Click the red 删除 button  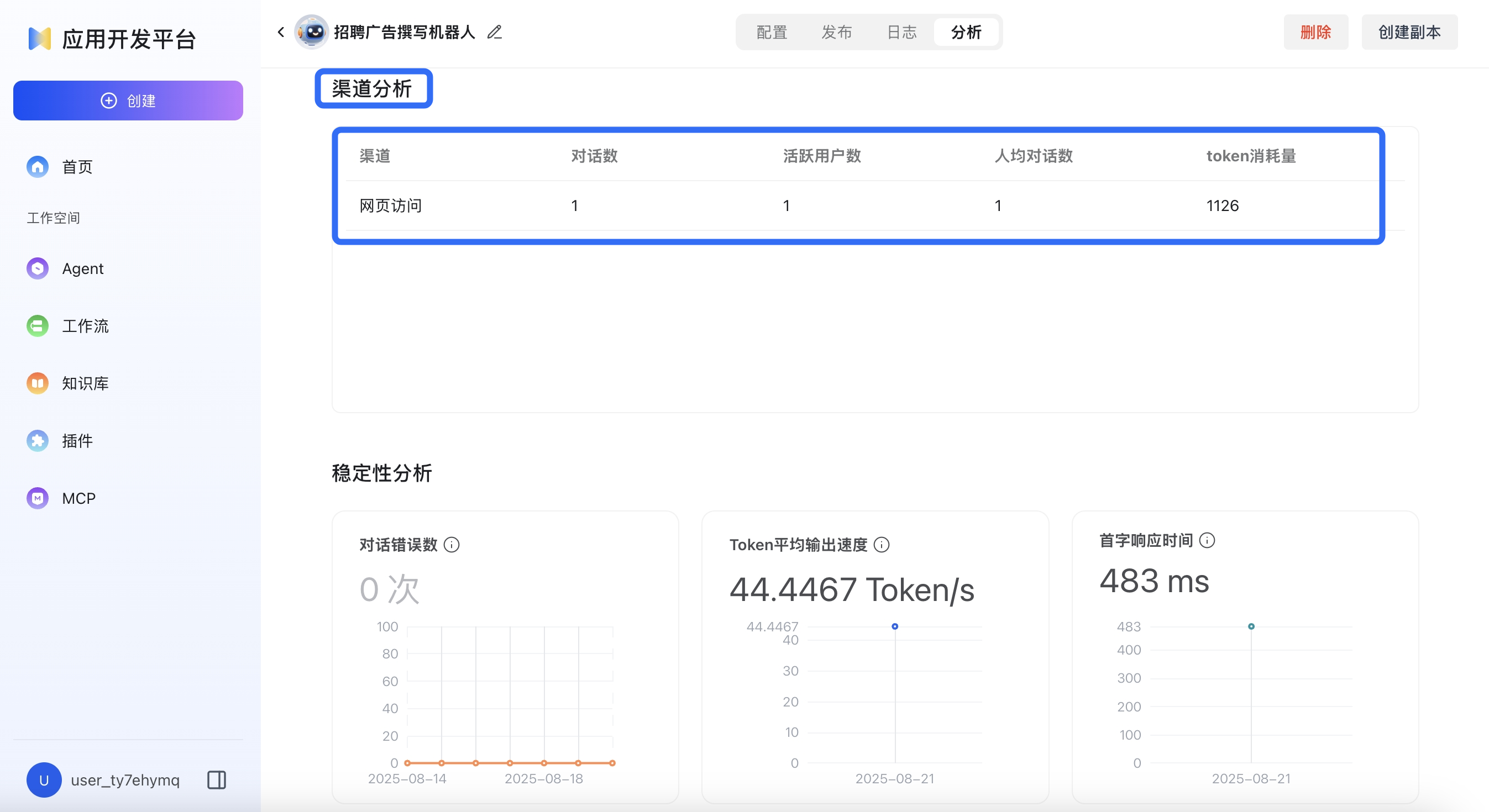[1315, 32]
